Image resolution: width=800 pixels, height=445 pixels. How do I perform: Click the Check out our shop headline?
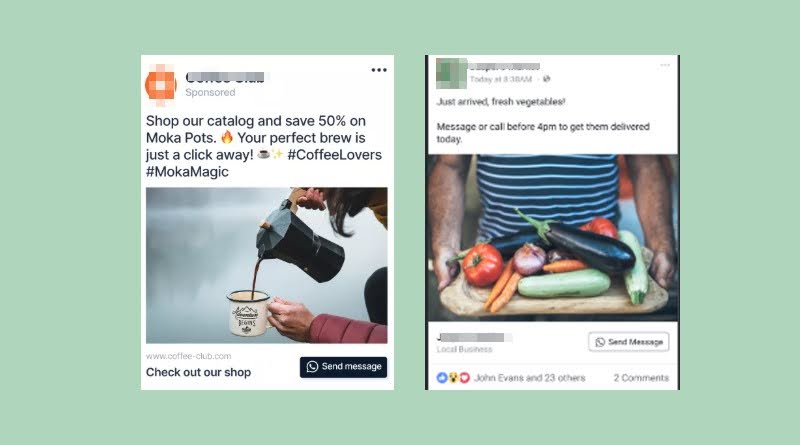click(198, 372)
